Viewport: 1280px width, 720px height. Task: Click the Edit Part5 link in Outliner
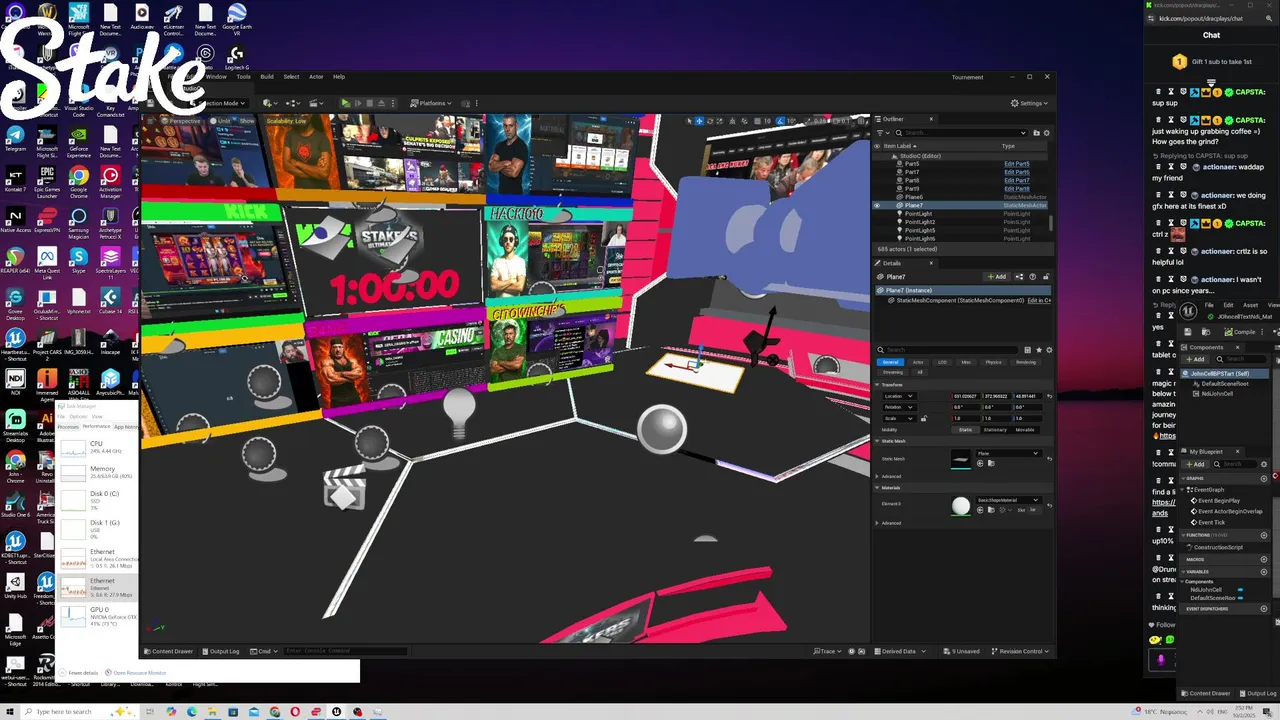point(1017,164)
